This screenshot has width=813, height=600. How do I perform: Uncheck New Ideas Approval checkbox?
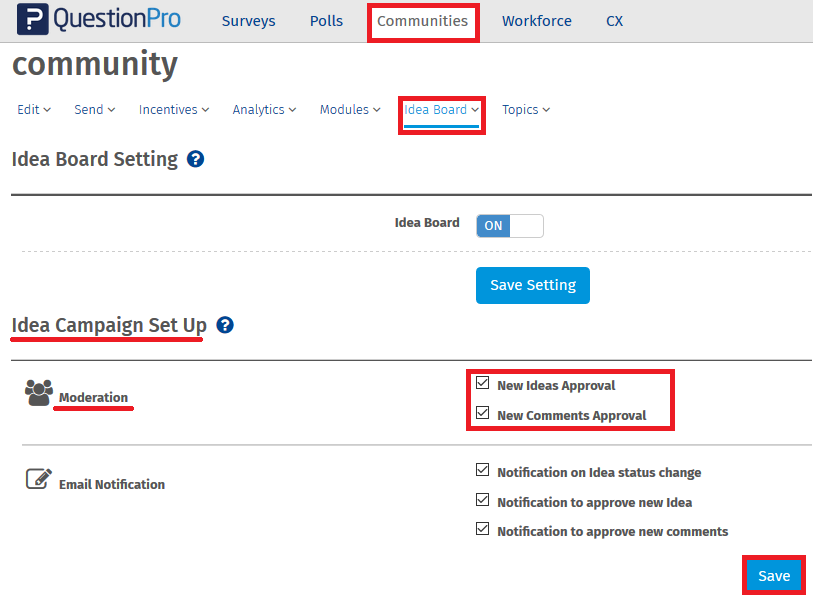click(x=483, y=383)
